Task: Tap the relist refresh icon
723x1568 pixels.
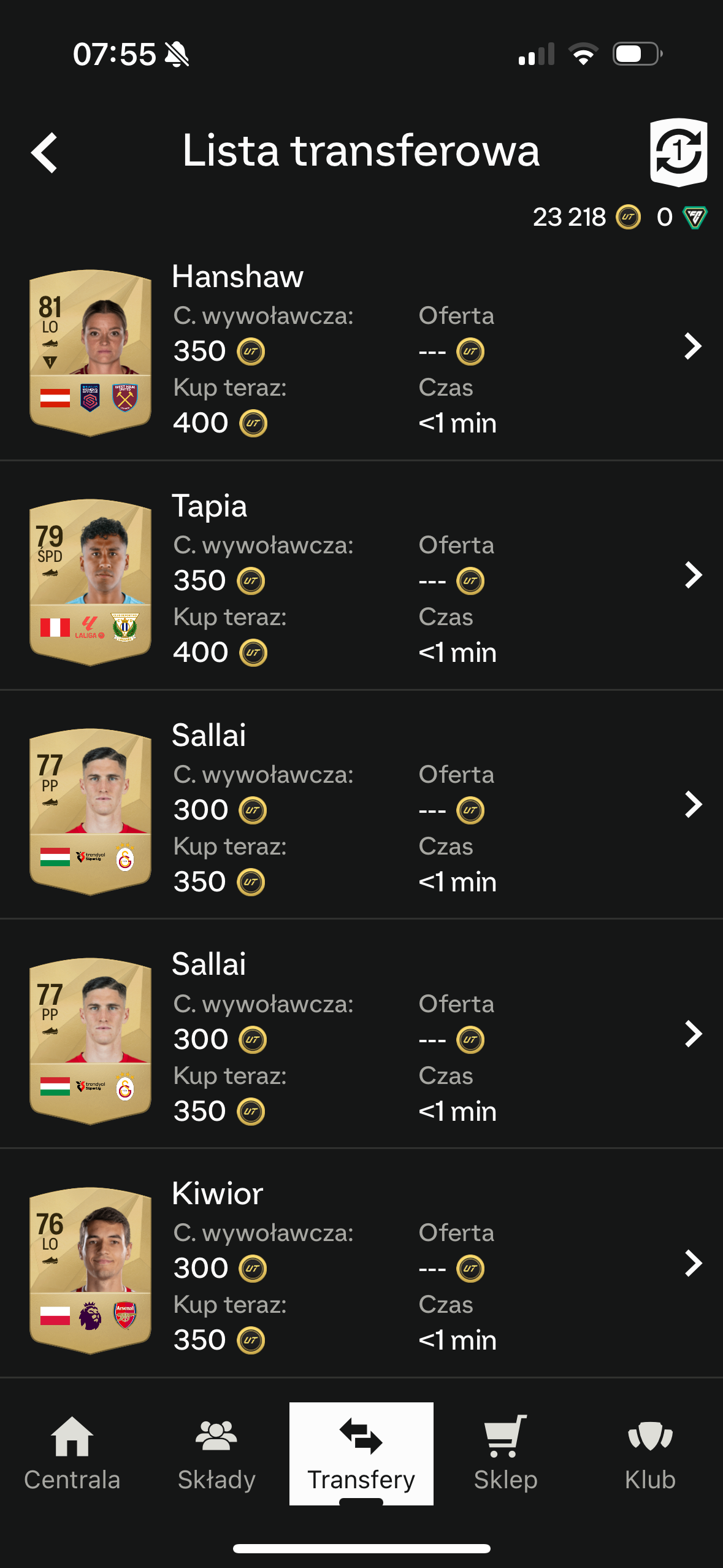Action: pyautogui.click(x=678, y=152)
